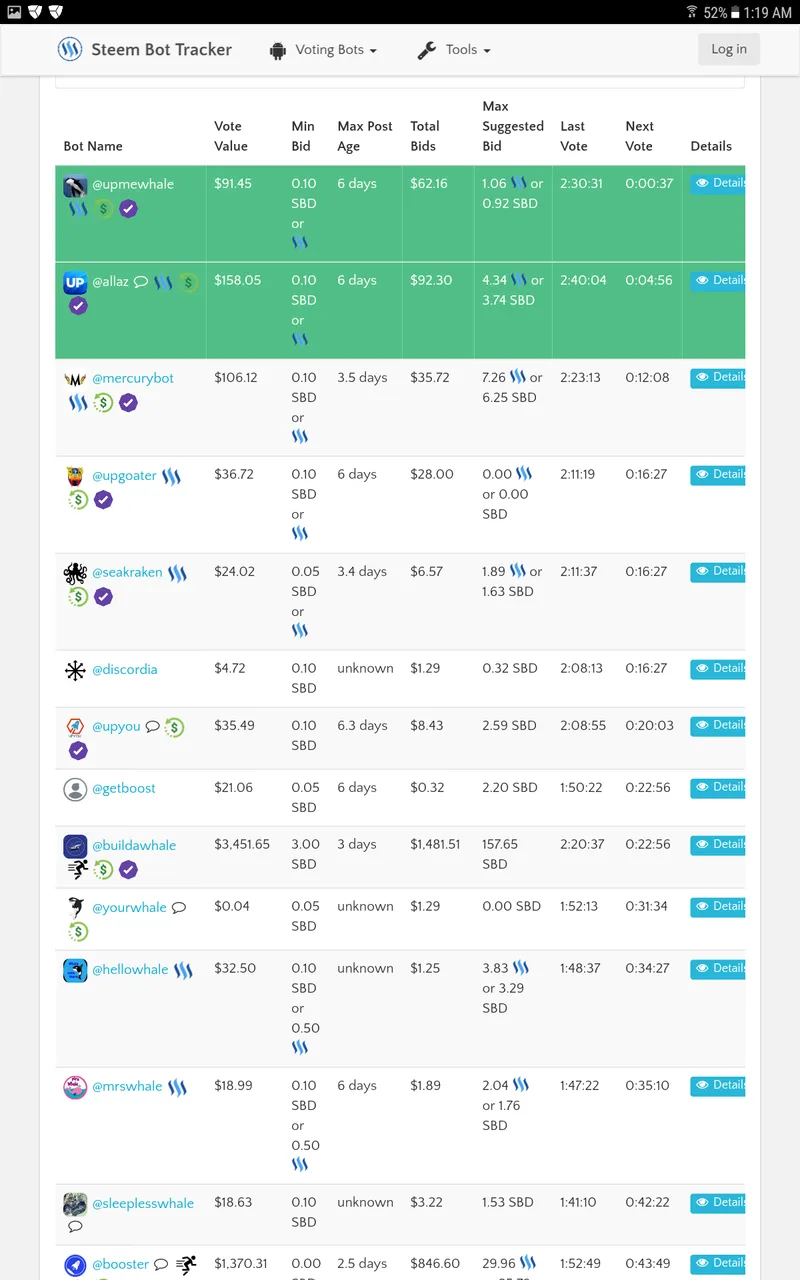Click the $3,451.65 vote value cell
This screenshot has height=1280, width=800.
[x=242, y=844]
